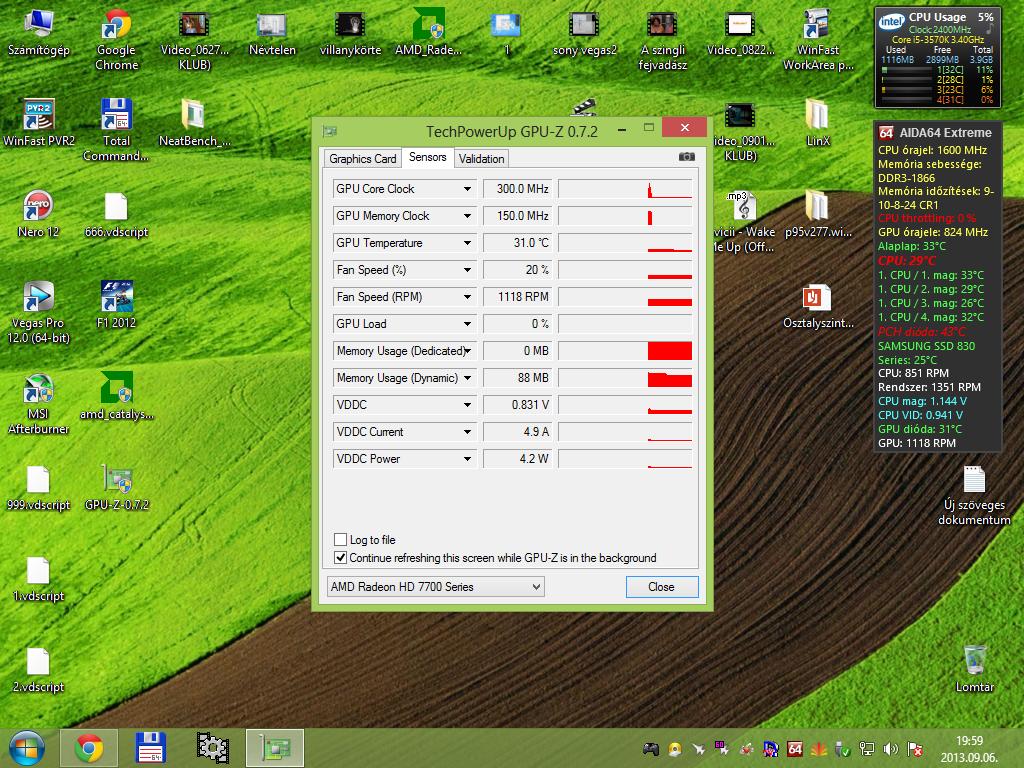Viewport: 1024px width, 768px height.
Task: Expand the VDDC Current dropdown
Action: pyautogui.click(x=468, y=432)
